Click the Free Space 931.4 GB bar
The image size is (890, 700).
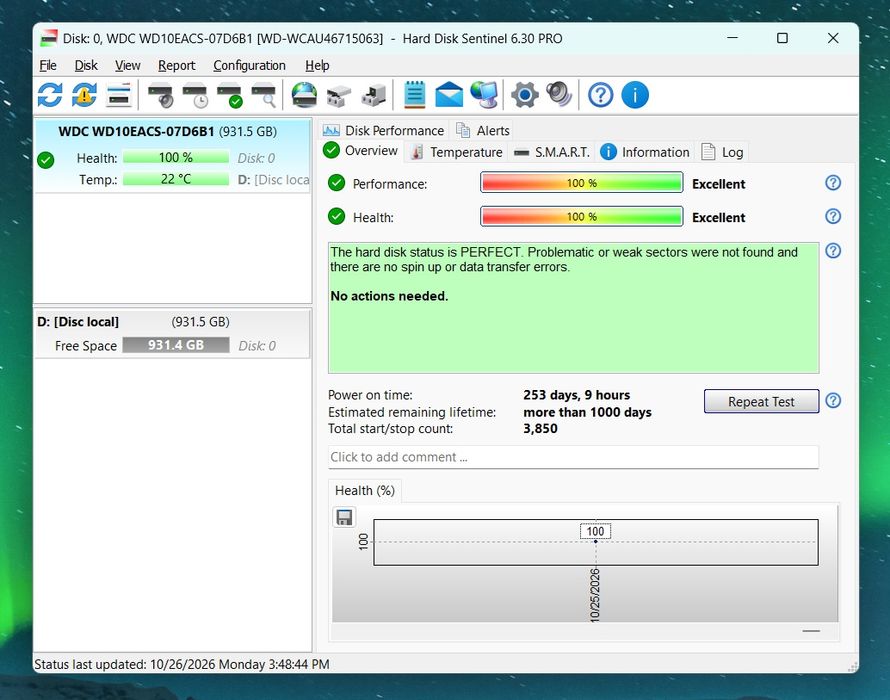click(176, 345)
